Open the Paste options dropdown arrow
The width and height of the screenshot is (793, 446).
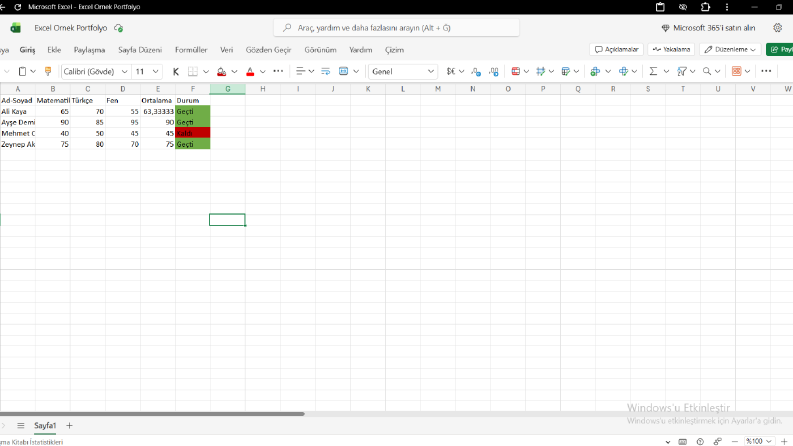click(x=33, y=71)
